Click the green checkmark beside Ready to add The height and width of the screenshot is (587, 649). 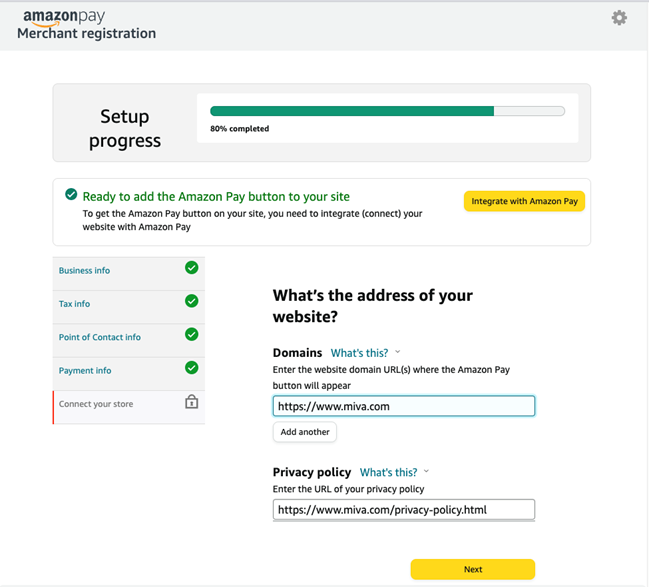click(71, 194)
